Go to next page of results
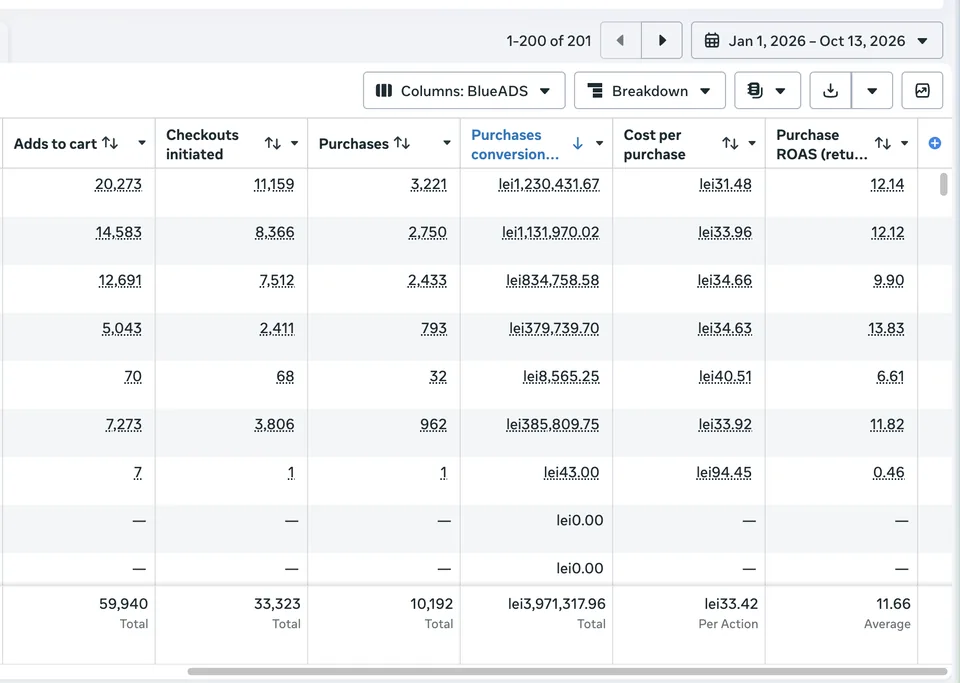Screen dimensions: 960x683 point(662,40)
